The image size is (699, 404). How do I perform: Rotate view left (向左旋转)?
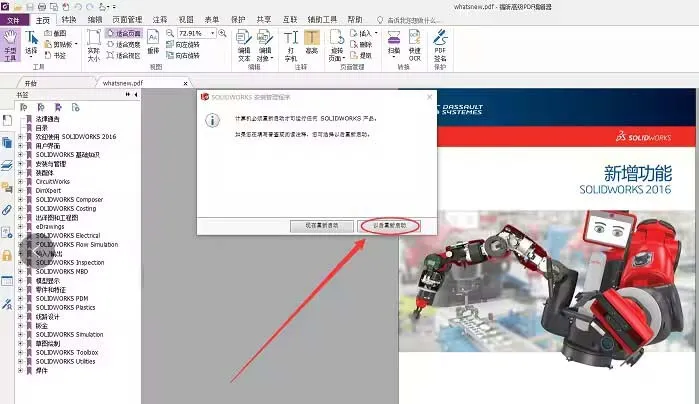tap(183, 45)
